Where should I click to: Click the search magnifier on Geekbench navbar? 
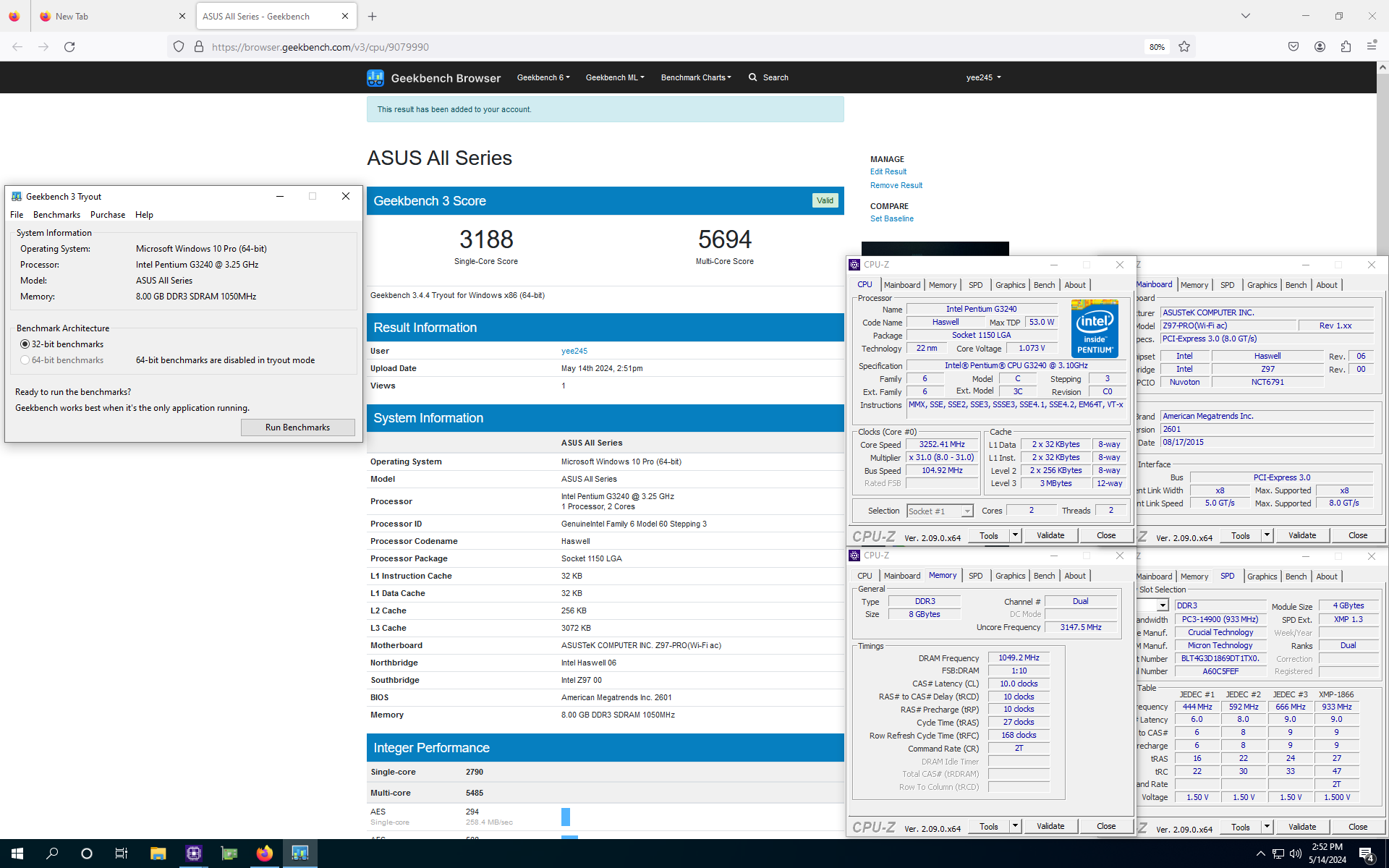pyautogui.click(x=753, y=77)
